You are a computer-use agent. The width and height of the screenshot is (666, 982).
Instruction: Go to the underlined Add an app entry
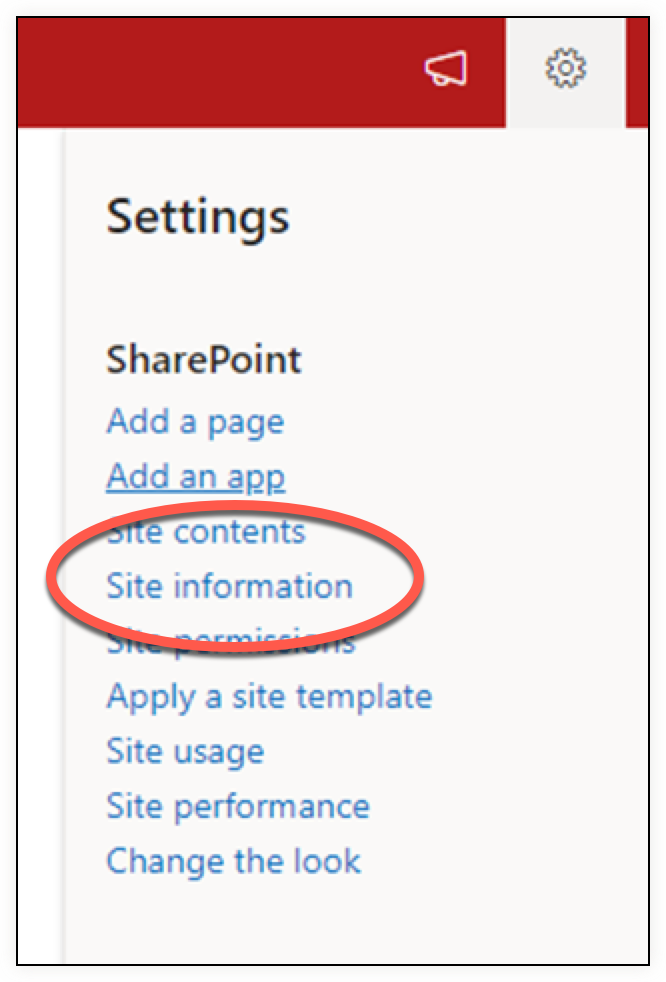click(x=195, y=477)
